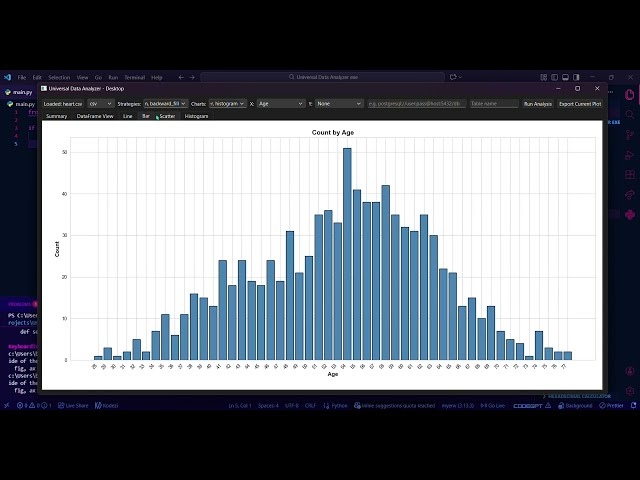Open the View menu in VS Code
This screenshot has width=640, height=480.
(82, 77)
